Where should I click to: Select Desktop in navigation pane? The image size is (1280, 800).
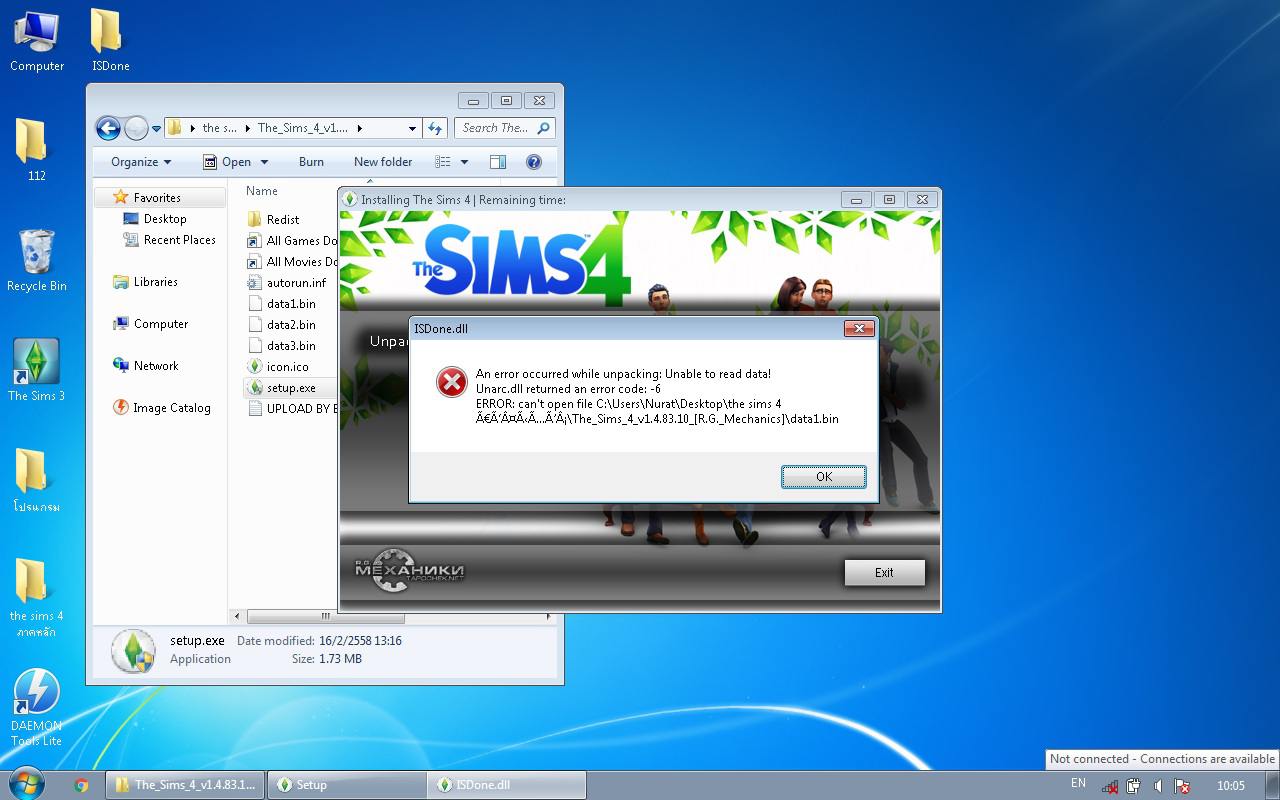(155, 219)
